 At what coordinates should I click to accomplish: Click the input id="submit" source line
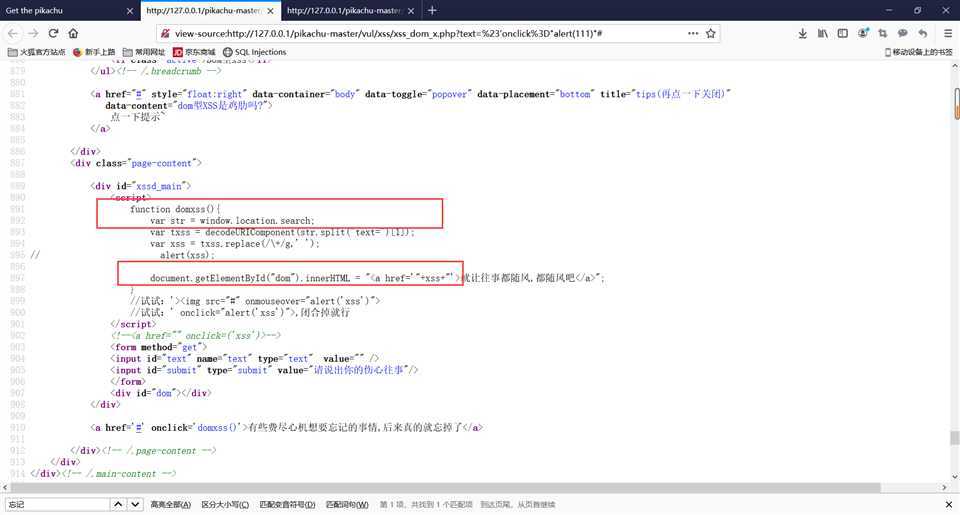(x=264, y=370)
